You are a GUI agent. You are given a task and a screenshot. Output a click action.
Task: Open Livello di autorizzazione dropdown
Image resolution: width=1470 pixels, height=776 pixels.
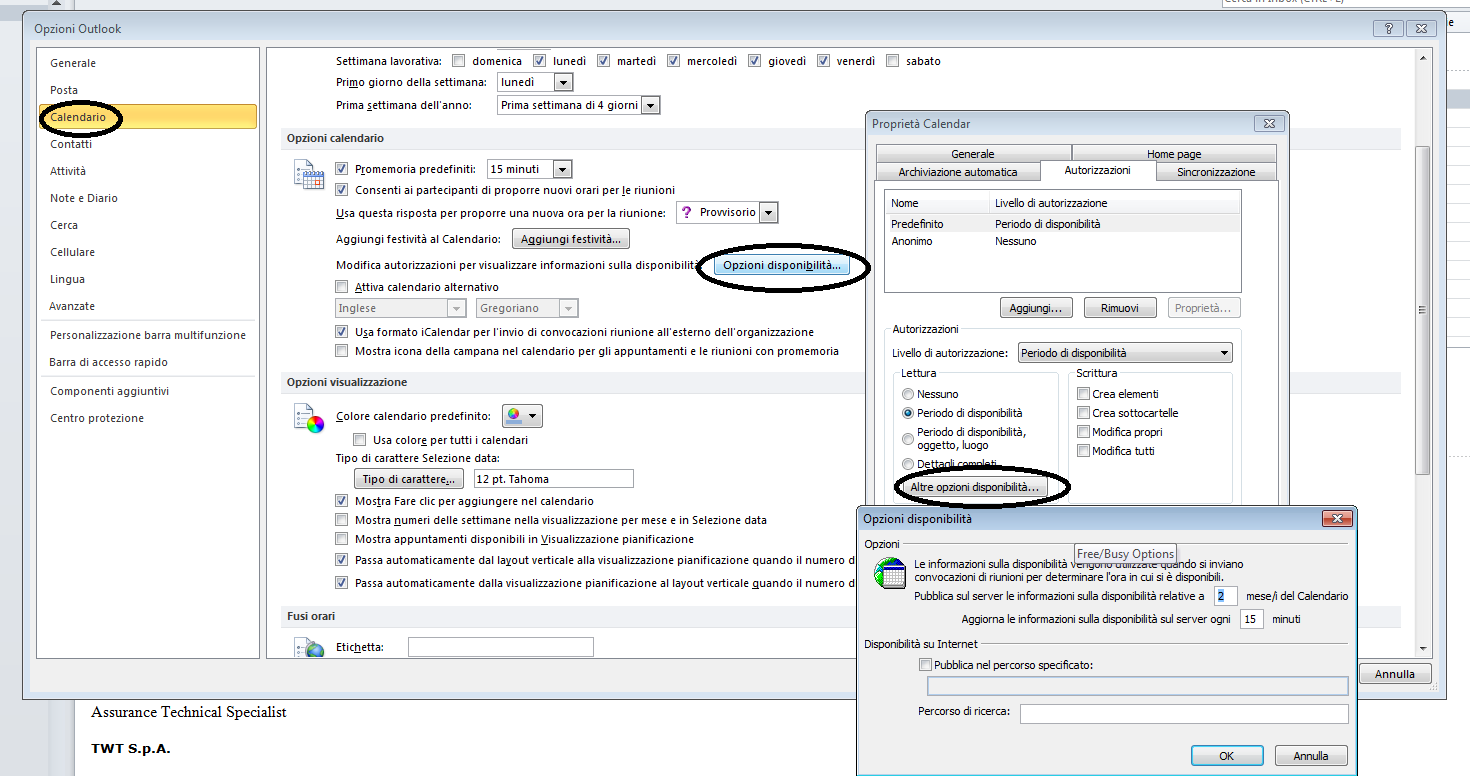click(x=1125, y=353)
